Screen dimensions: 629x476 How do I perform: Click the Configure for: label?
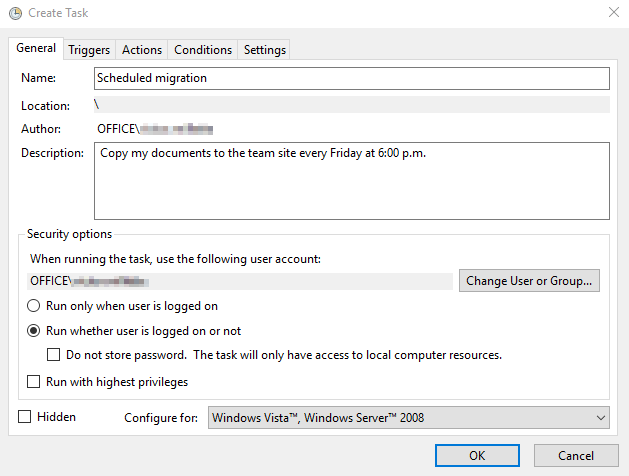coord(161,418)
